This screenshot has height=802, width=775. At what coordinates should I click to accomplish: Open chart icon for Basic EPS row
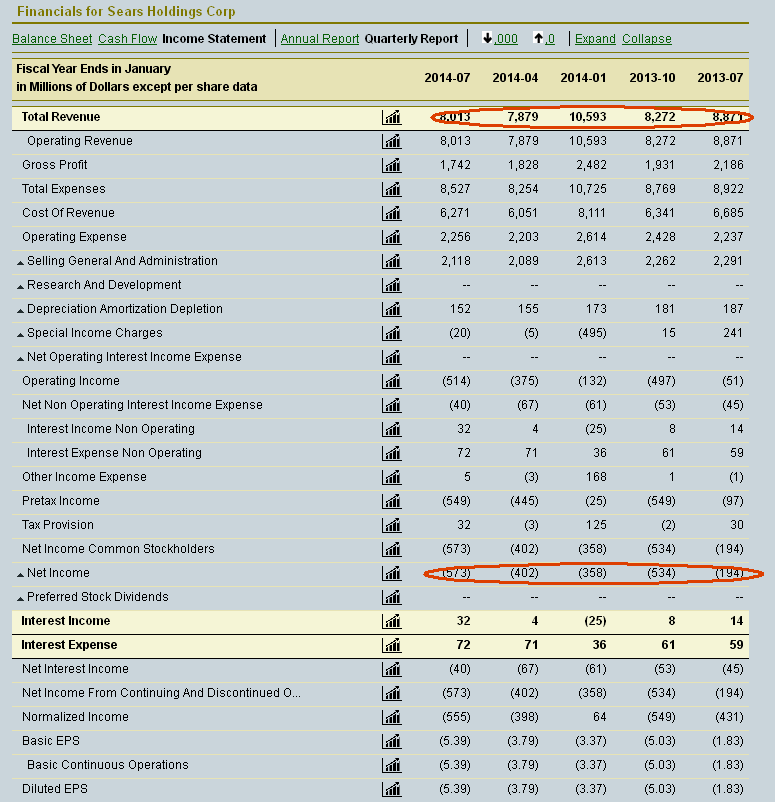[392, 742]
